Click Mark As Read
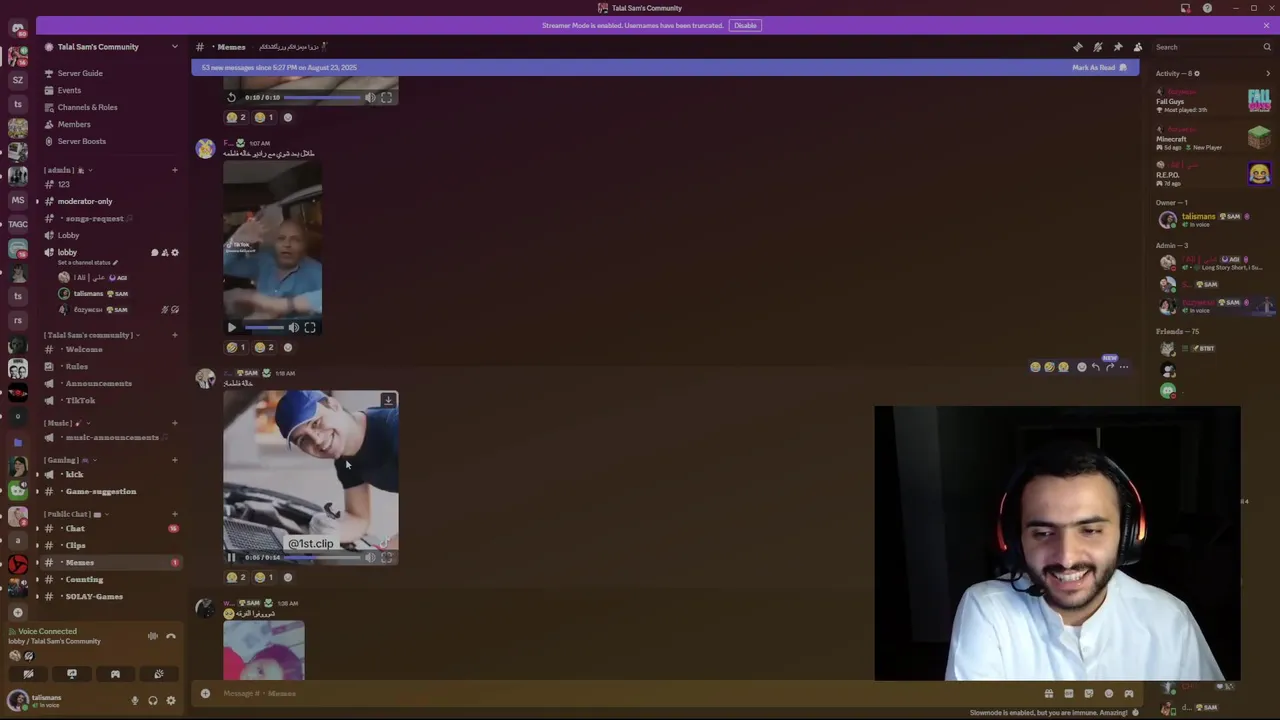Image resolution: width=1280 pixels, height=720 pixels. pyautogui.click(x=1099, y=68)
